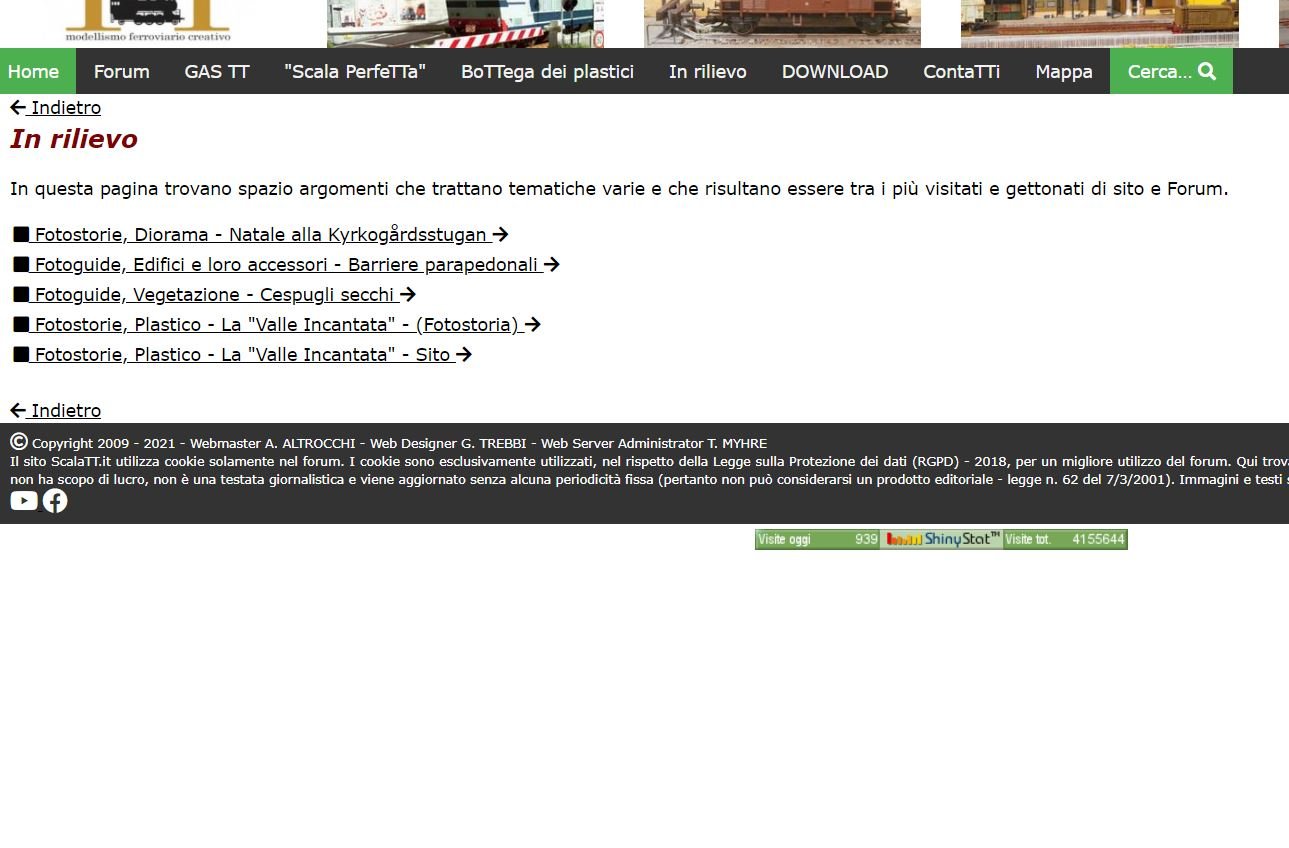Click the Facebook icon in the footer

tap(55, 501)
